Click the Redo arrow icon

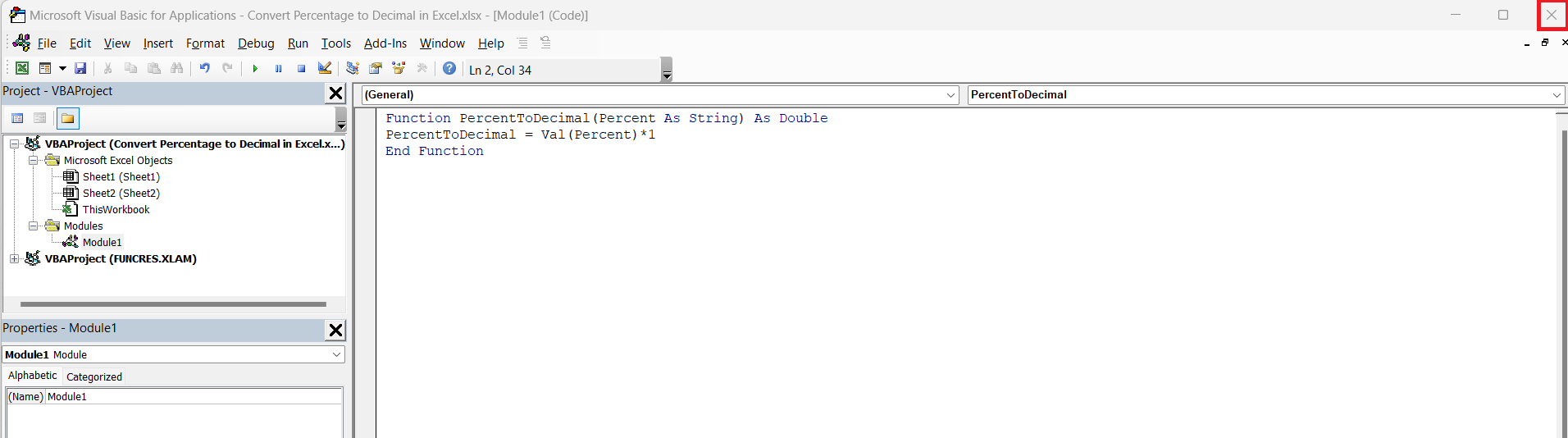pyautogui.click(x=227, y=68)
